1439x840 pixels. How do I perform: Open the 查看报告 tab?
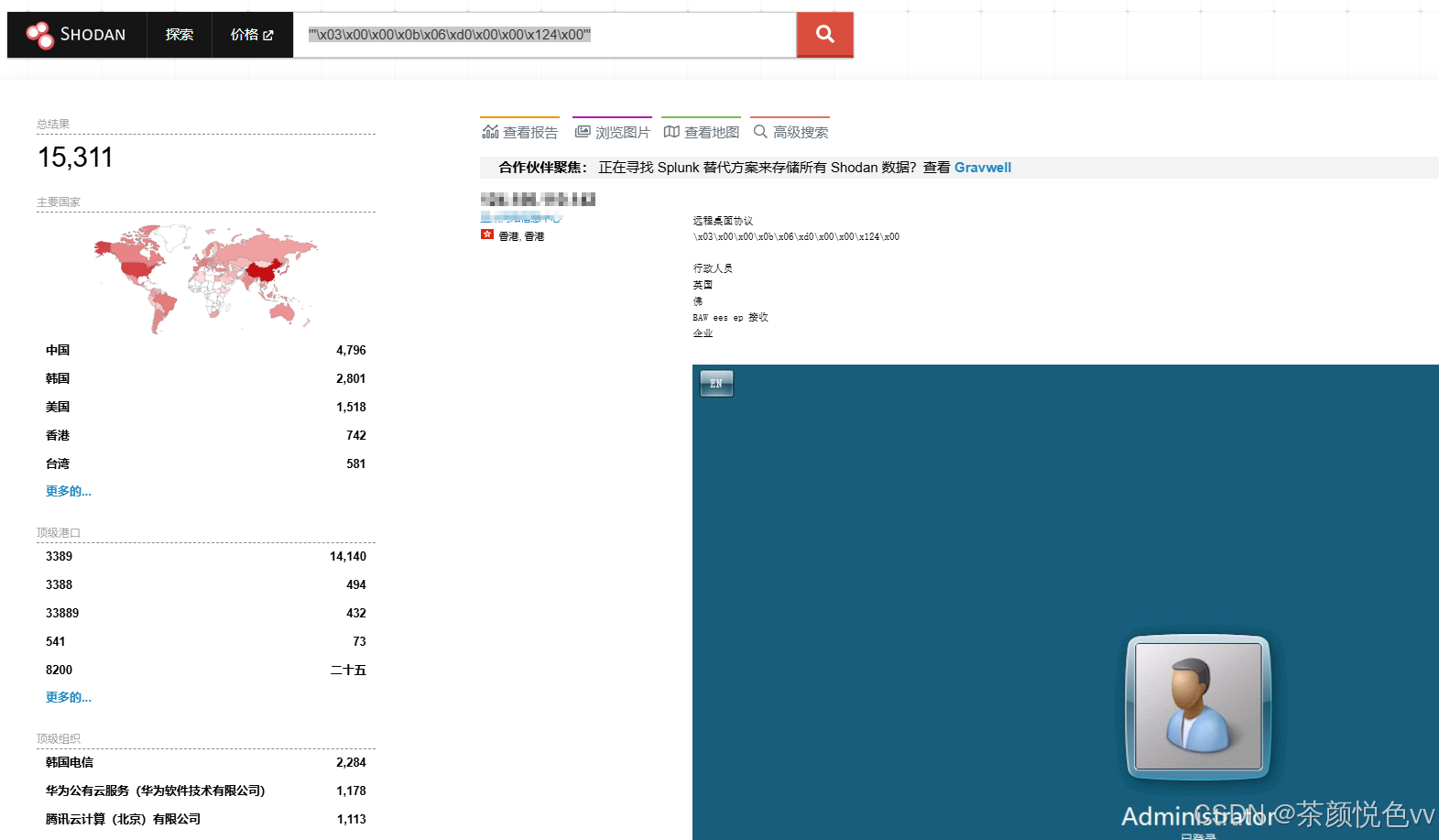[519, 132]
